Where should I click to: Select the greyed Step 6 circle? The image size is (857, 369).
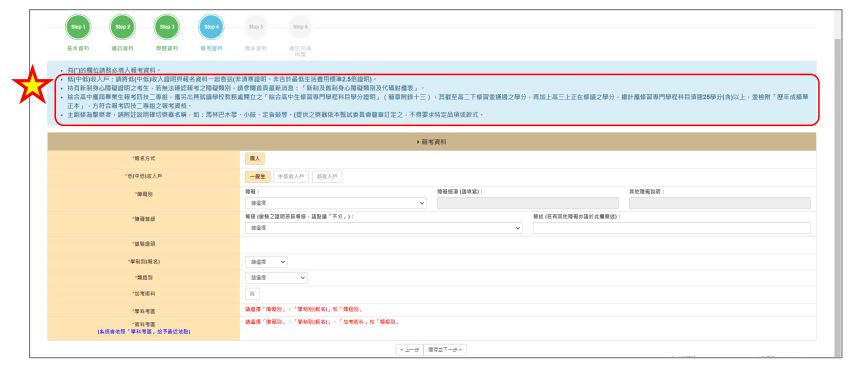[300, 26]
